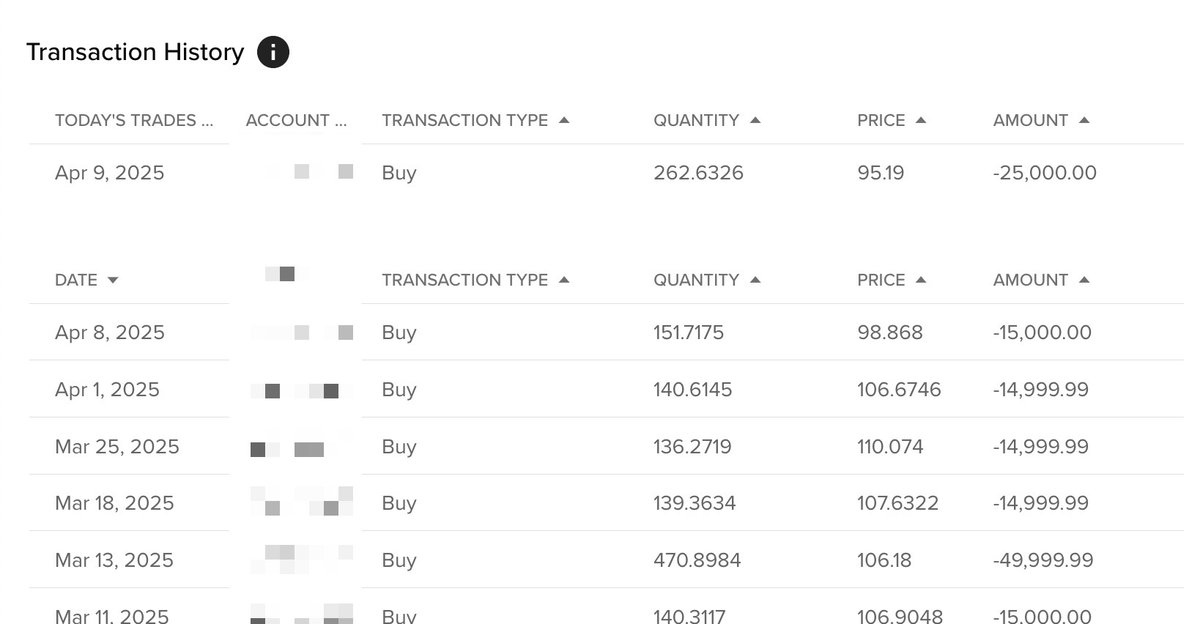This screenshot has height=624, width=1200.
Task: Click amount value -25,000.00
Action: [x=1045, y=173]
